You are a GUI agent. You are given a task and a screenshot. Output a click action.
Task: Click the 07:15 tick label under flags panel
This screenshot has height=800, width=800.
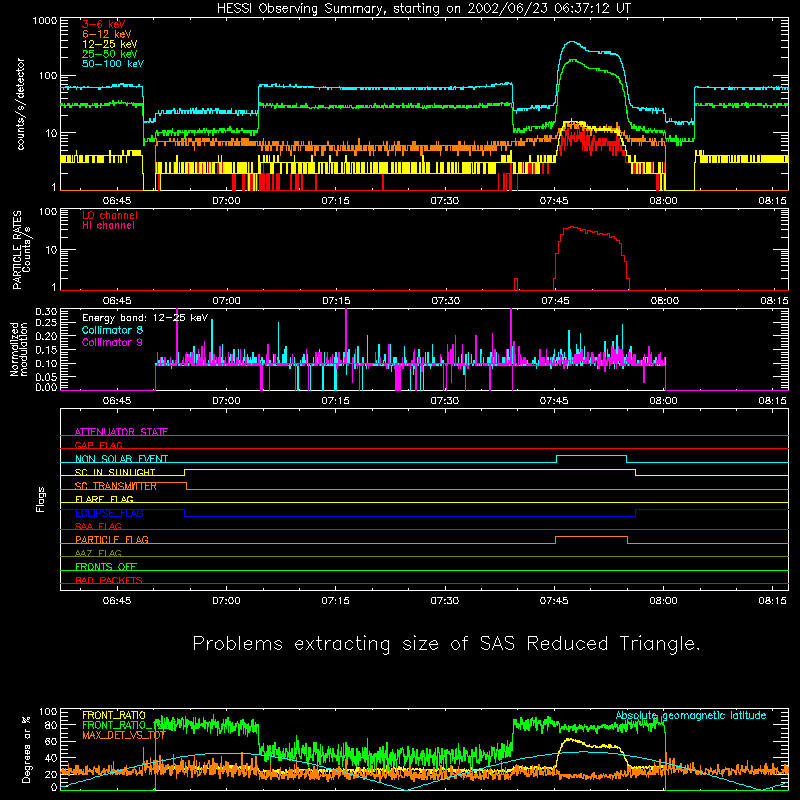pyautogui.click(x=335, y=601)
